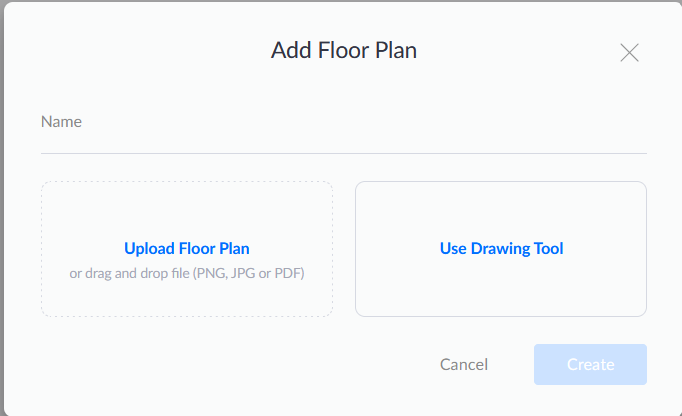Image resolution: width=682 pixels, height=416 pixels.
Task: Confirm the floor plan with Create
Action: point(590,364)
